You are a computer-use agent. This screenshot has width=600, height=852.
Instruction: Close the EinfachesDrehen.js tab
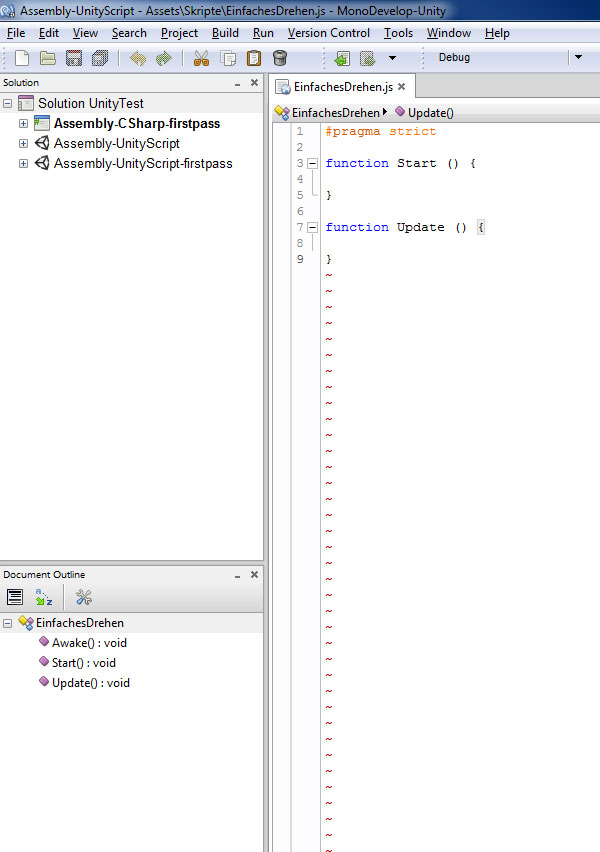(x=402, y=86)
